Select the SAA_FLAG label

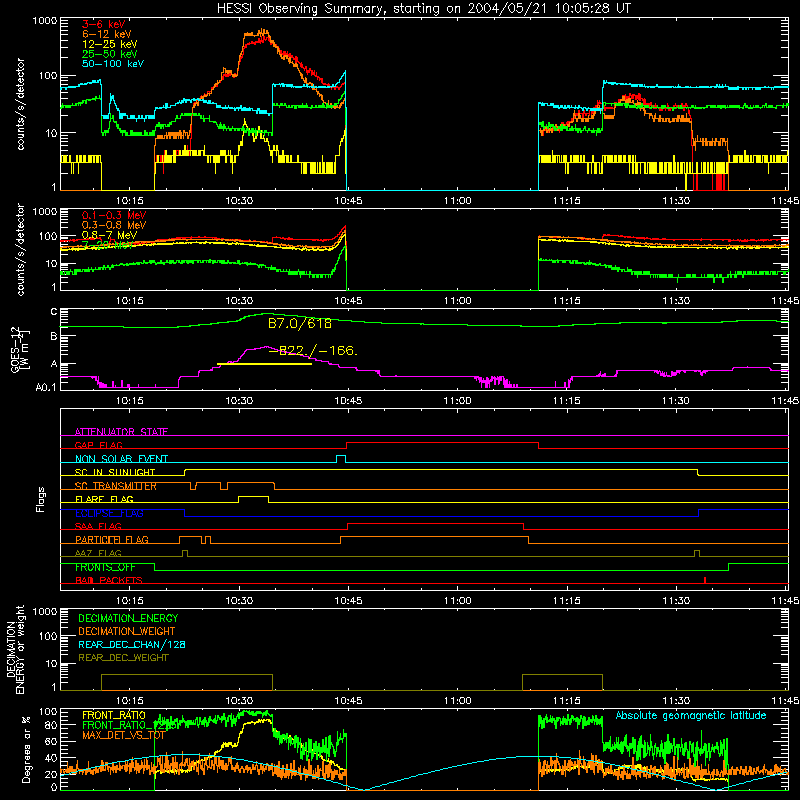pyautogui.click(x=98, y=526)
